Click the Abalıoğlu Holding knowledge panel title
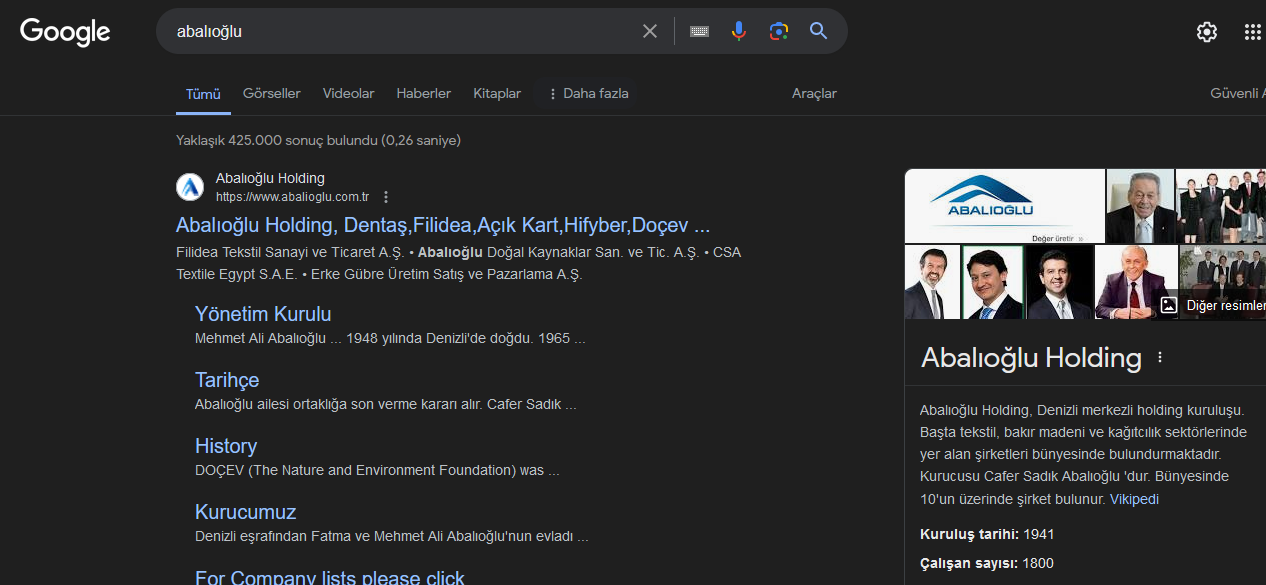This screenshot has width=1266, height=585. (1031, 358)
